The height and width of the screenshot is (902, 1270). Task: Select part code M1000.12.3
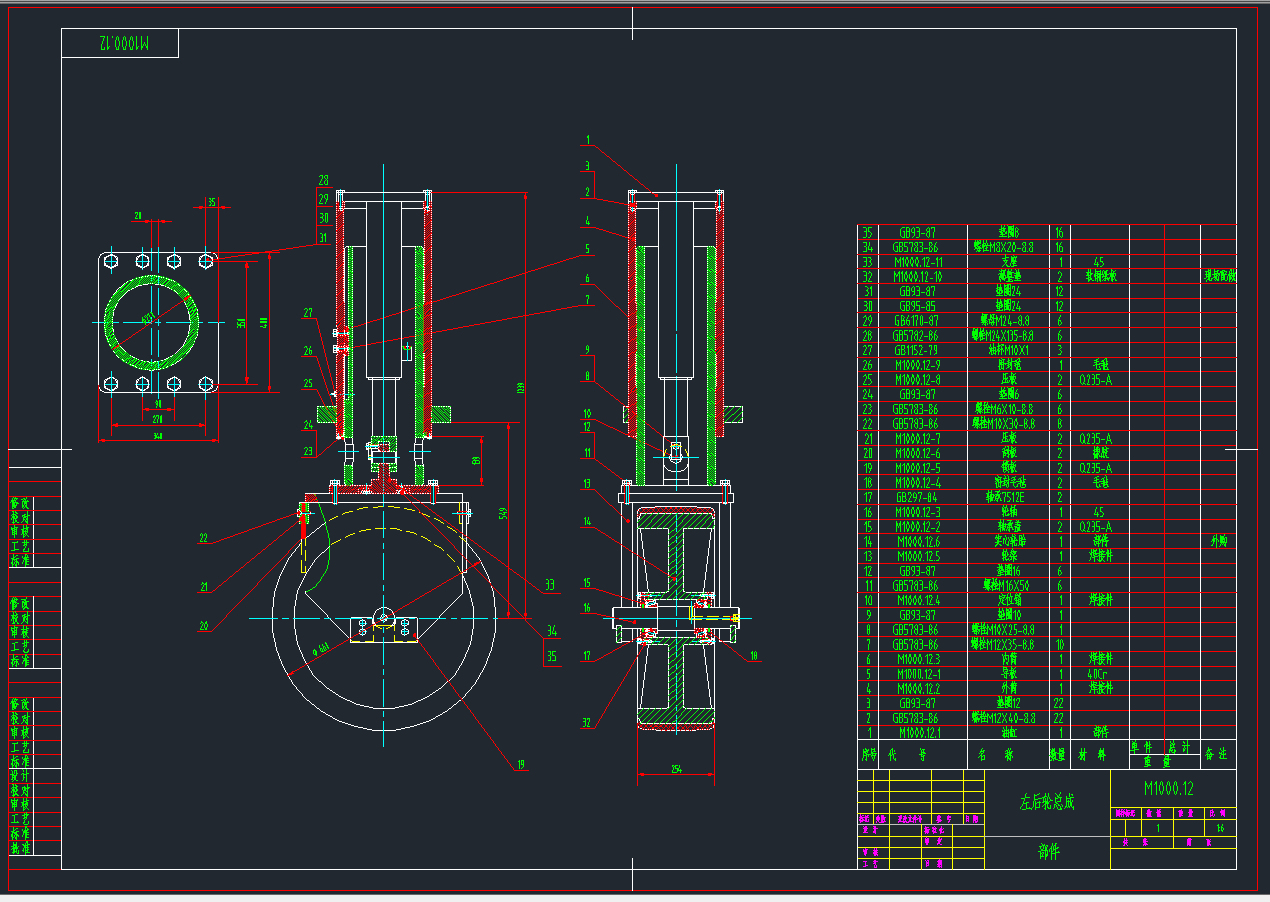click(x=918, y=659)
